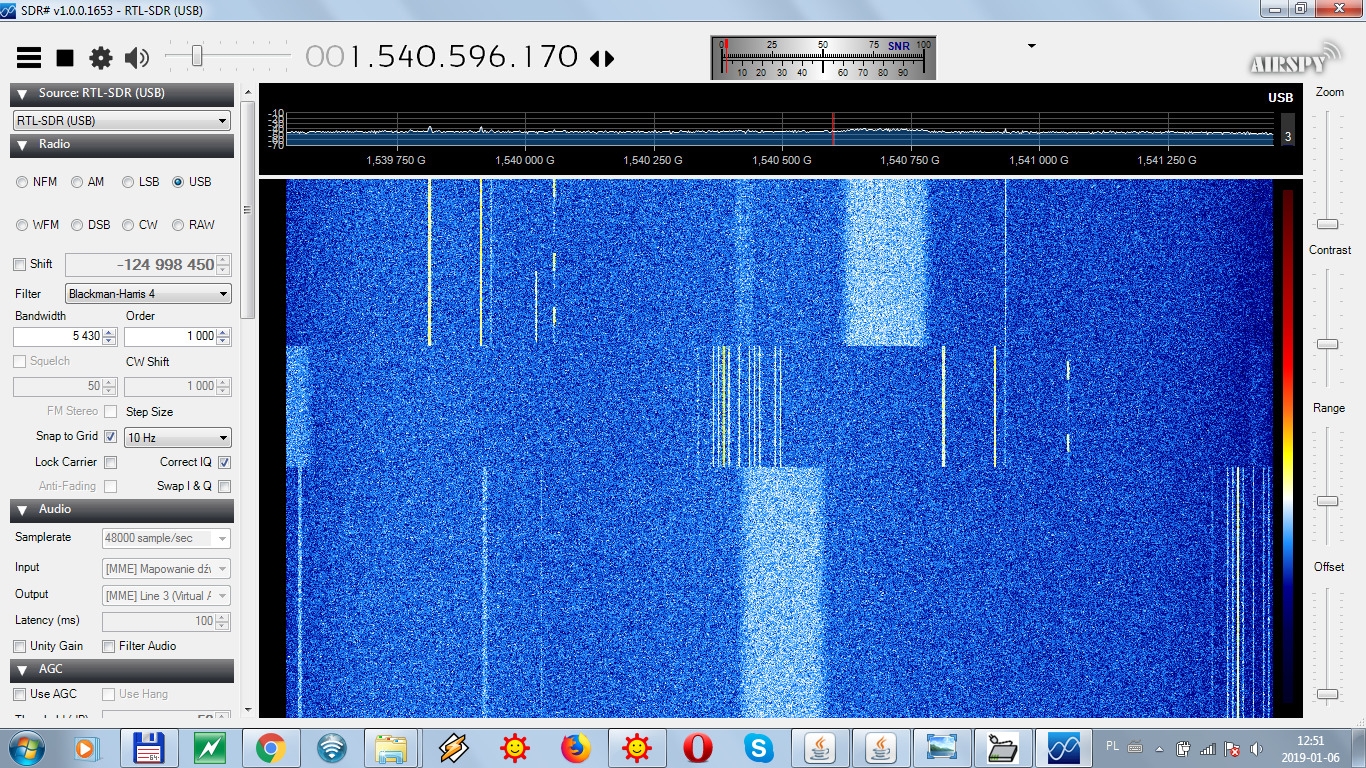The height and width of the screenshot is (768, 1366).
Task: Click the Contrast vertical slider
Action: point(1327,327)
